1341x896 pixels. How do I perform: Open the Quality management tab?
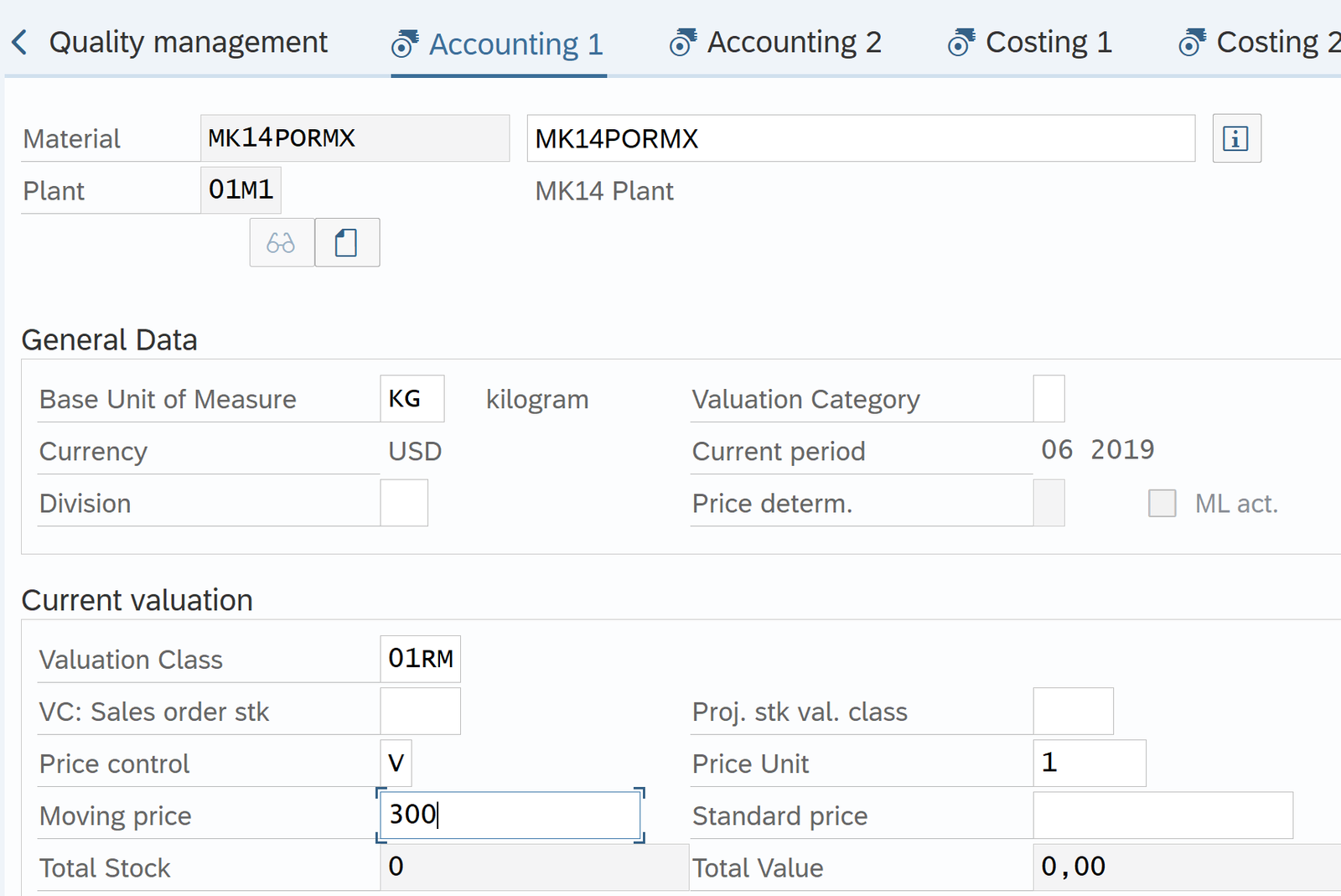(x=188, y=42)
